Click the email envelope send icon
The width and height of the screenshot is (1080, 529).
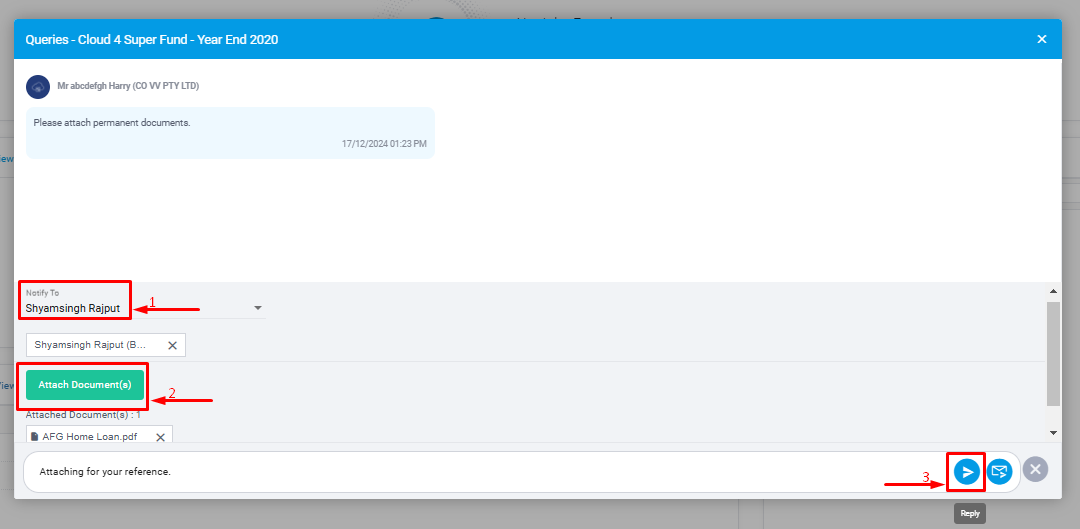coord(999,471)
